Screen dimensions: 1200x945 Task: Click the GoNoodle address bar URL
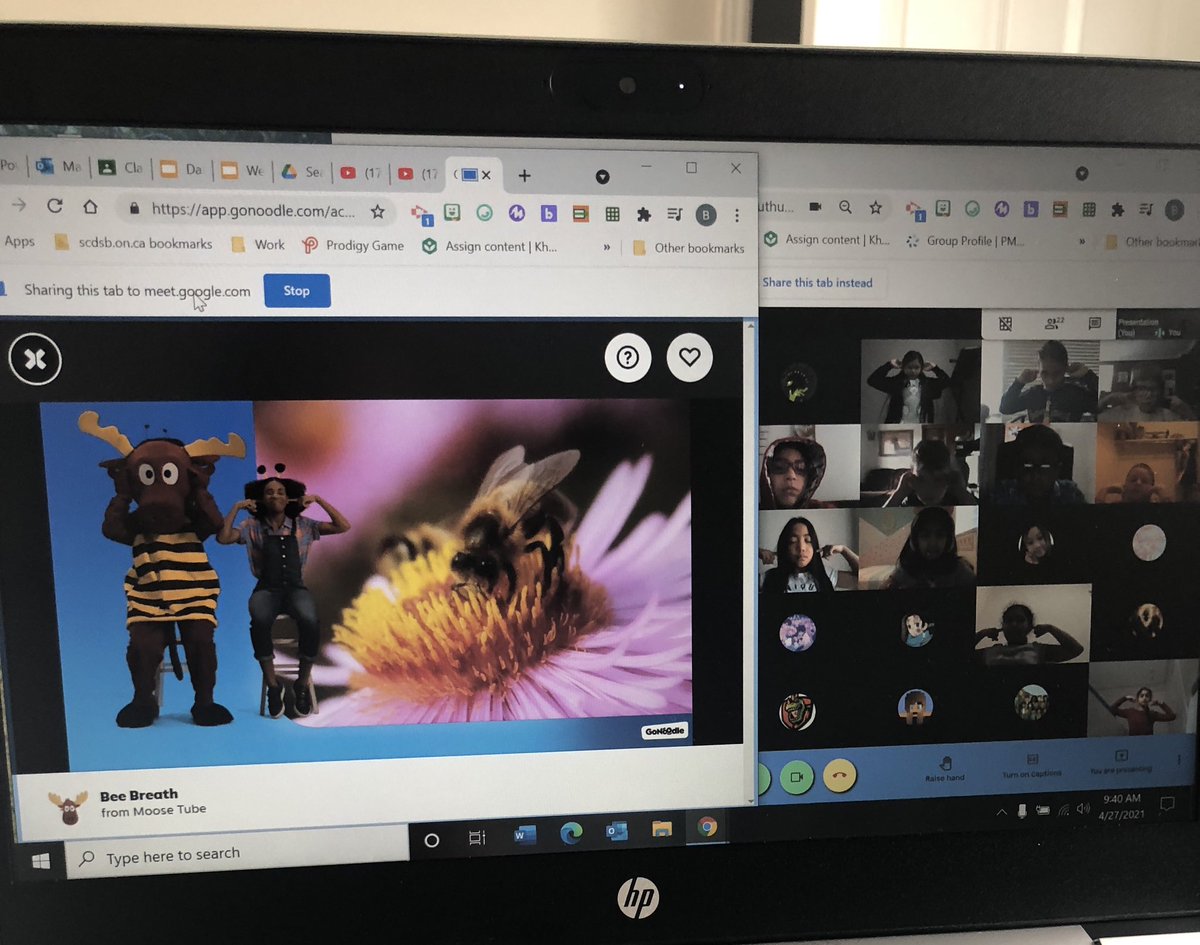pos(253,210)
